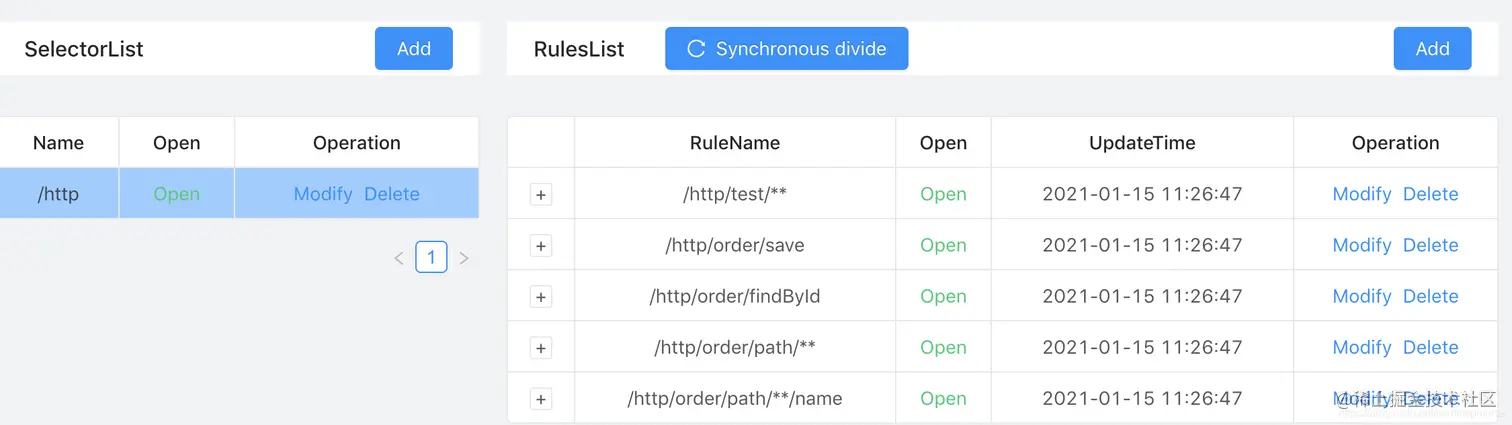This screenshot has height=425, width=1512.
Task: Expand the /http/order/path/** rule row
Action: [541, 348]
